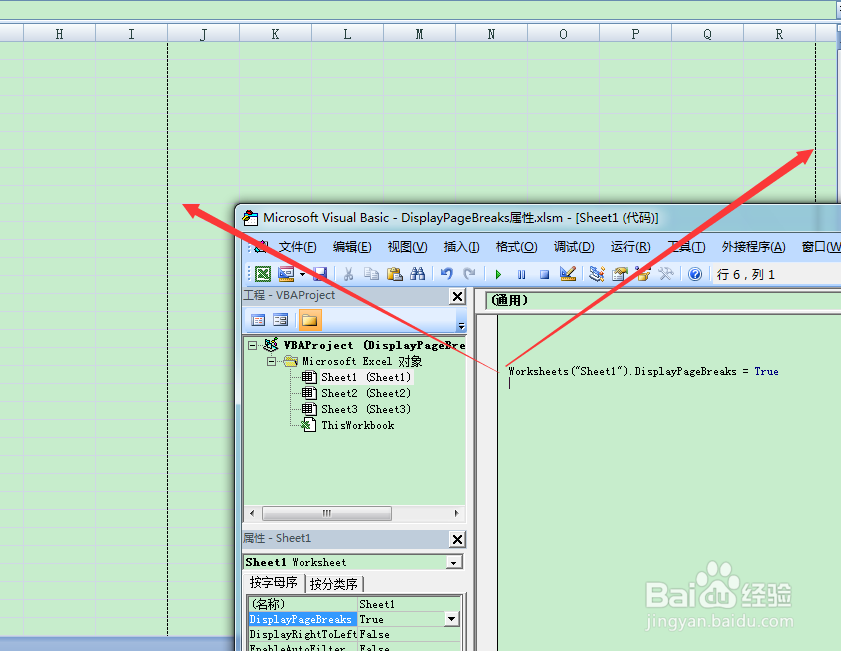This screenshot has height=651, width=841.
Task: Select the DisplayPageBreaks property row
Action: coord(354,619)
